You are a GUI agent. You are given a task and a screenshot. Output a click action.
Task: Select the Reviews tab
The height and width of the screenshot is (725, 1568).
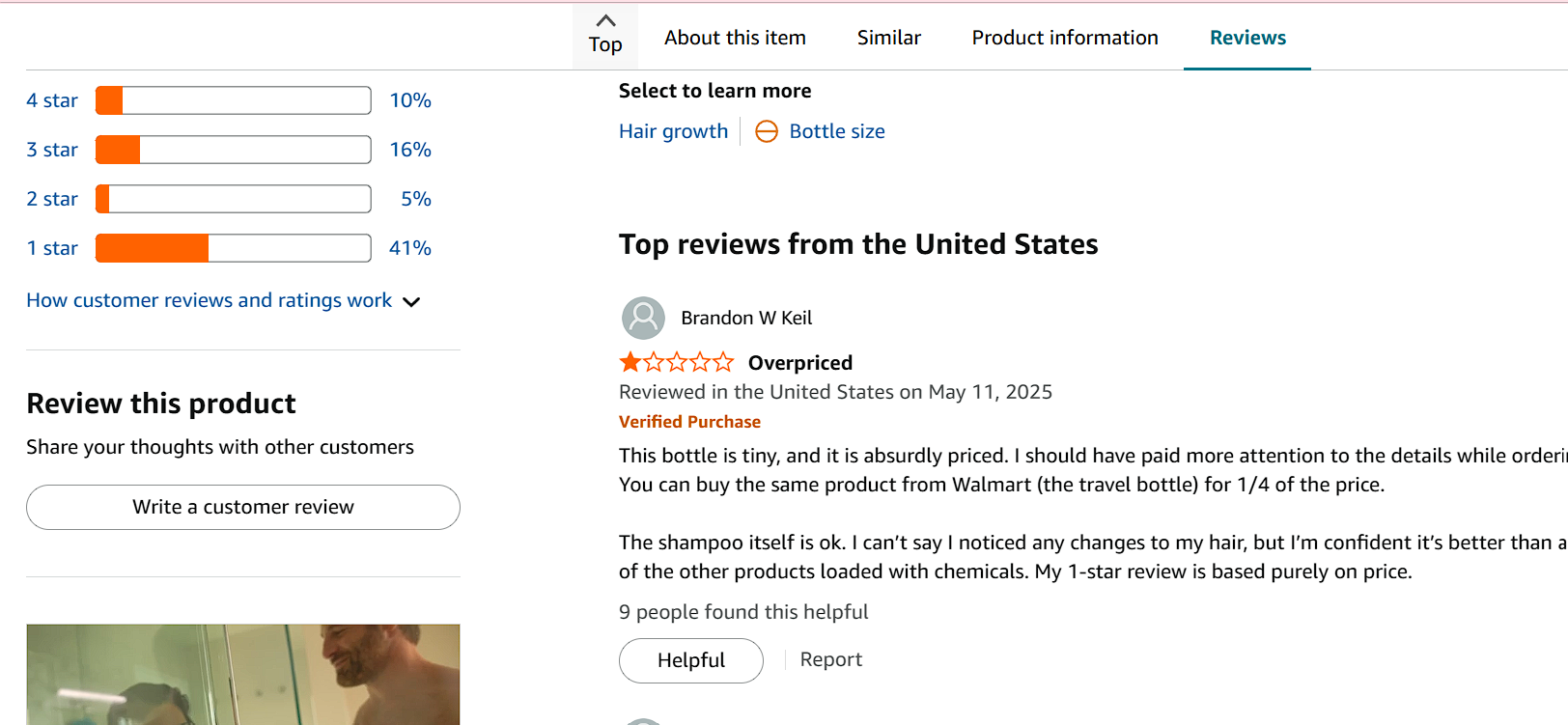(x=1247, y=38)
